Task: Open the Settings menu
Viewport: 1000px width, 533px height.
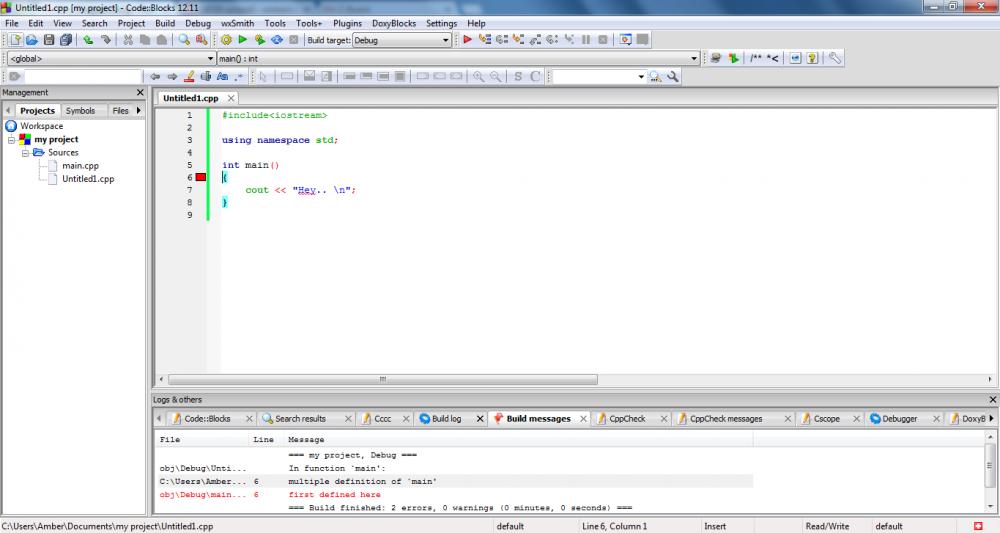Action: click(441, 23)
